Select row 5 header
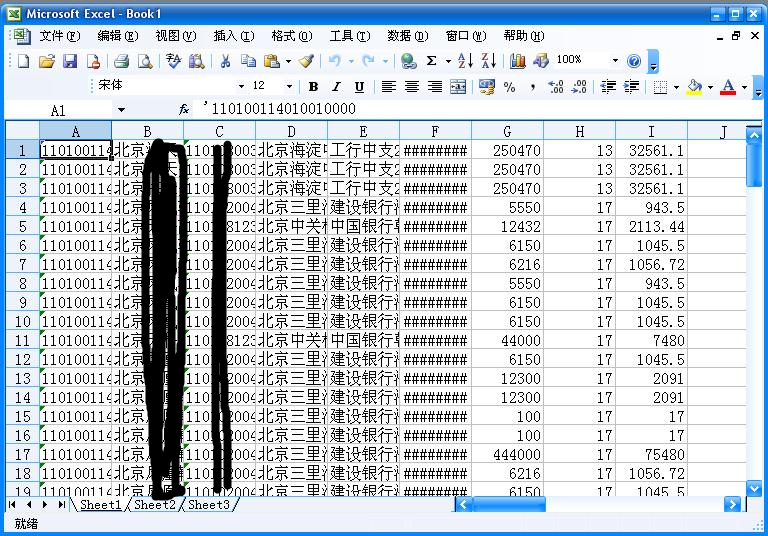The width and height of the screenshot is (768, 536). click(22, 226)
